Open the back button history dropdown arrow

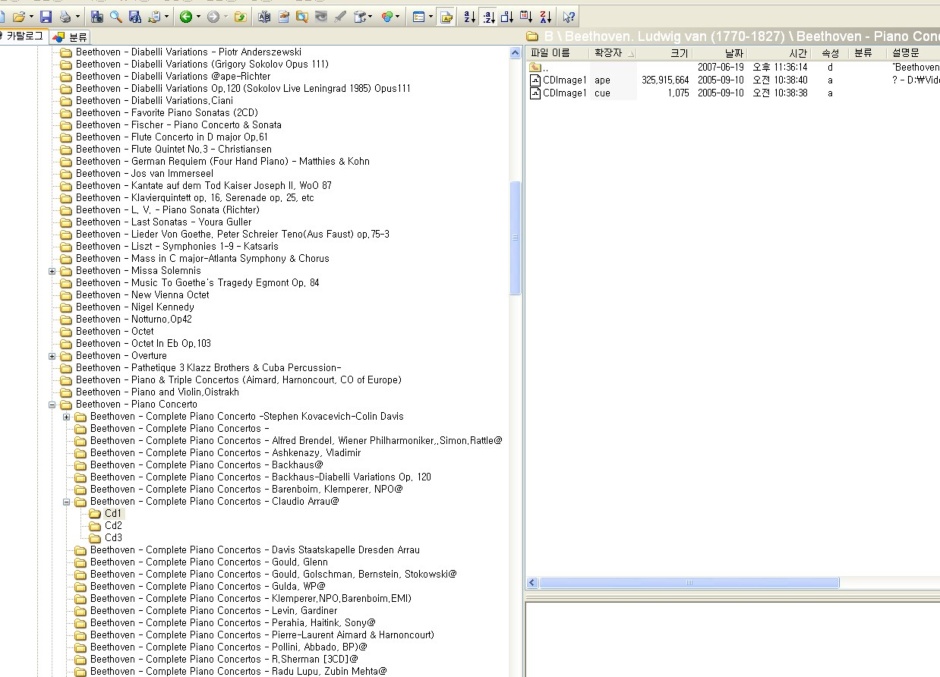coord(198,17)
